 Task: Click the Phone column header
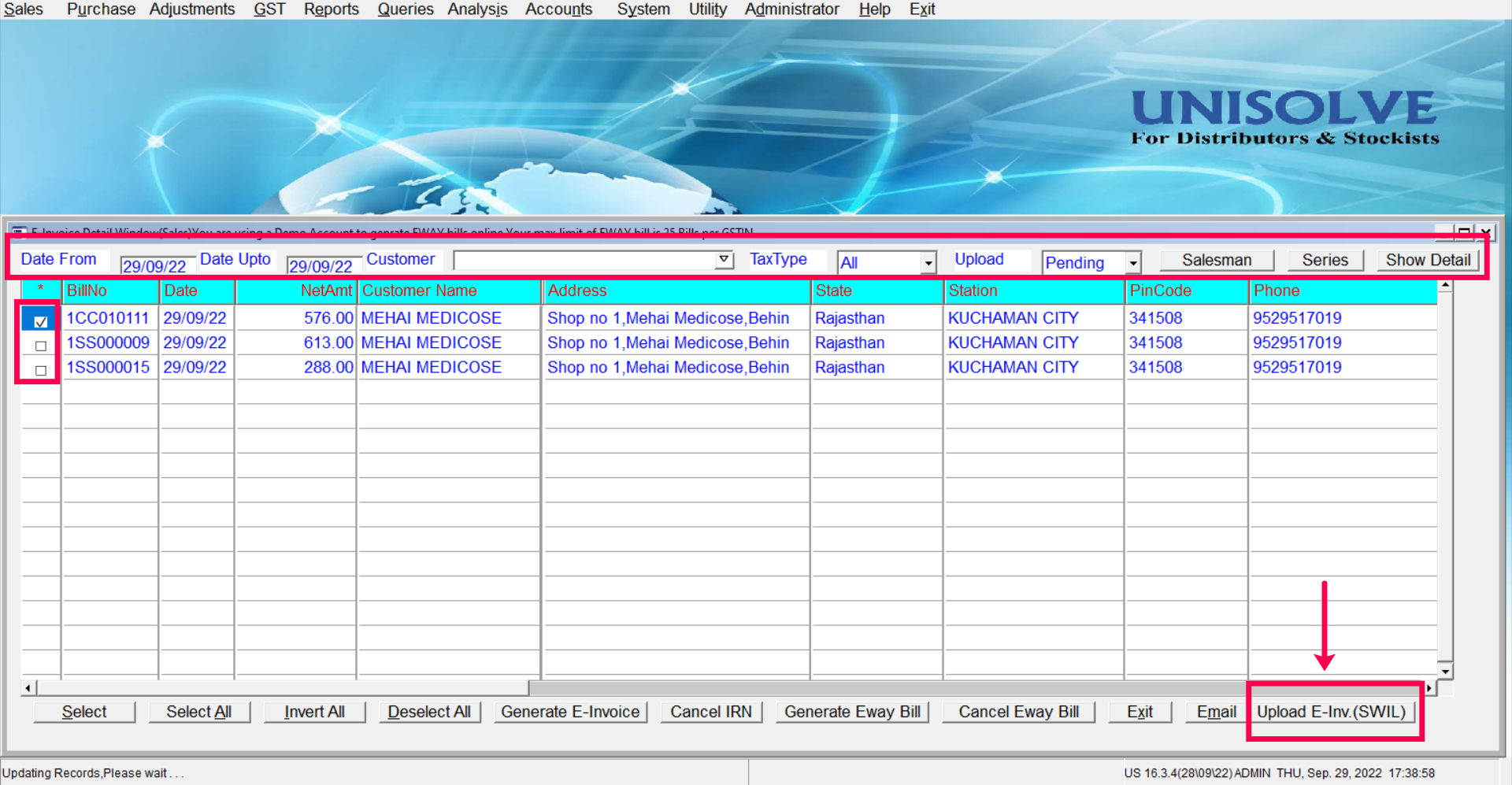click(1343, 291)
